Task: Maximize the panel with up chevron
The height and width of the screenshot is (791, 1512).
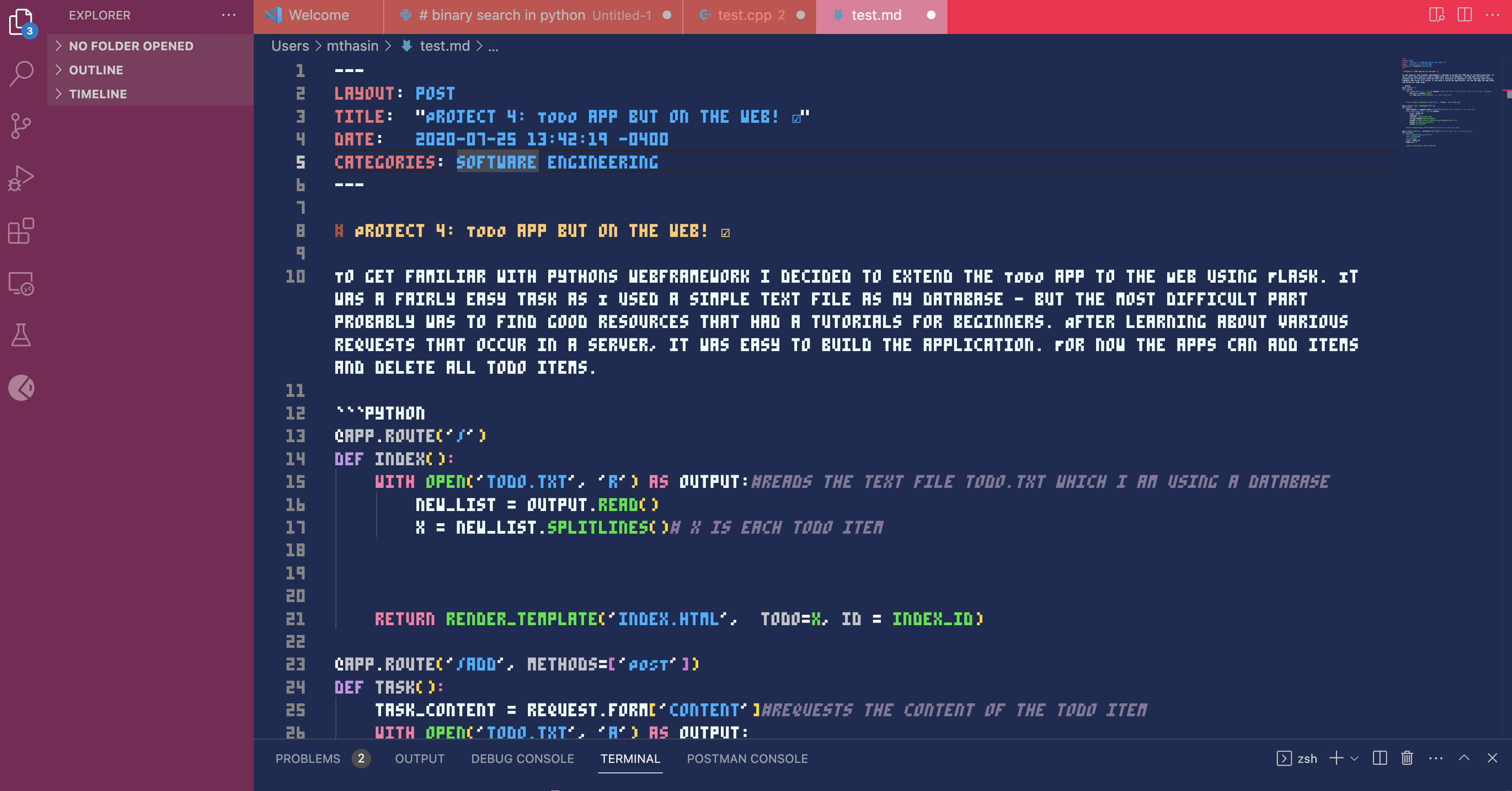Action: [1464, 757]
